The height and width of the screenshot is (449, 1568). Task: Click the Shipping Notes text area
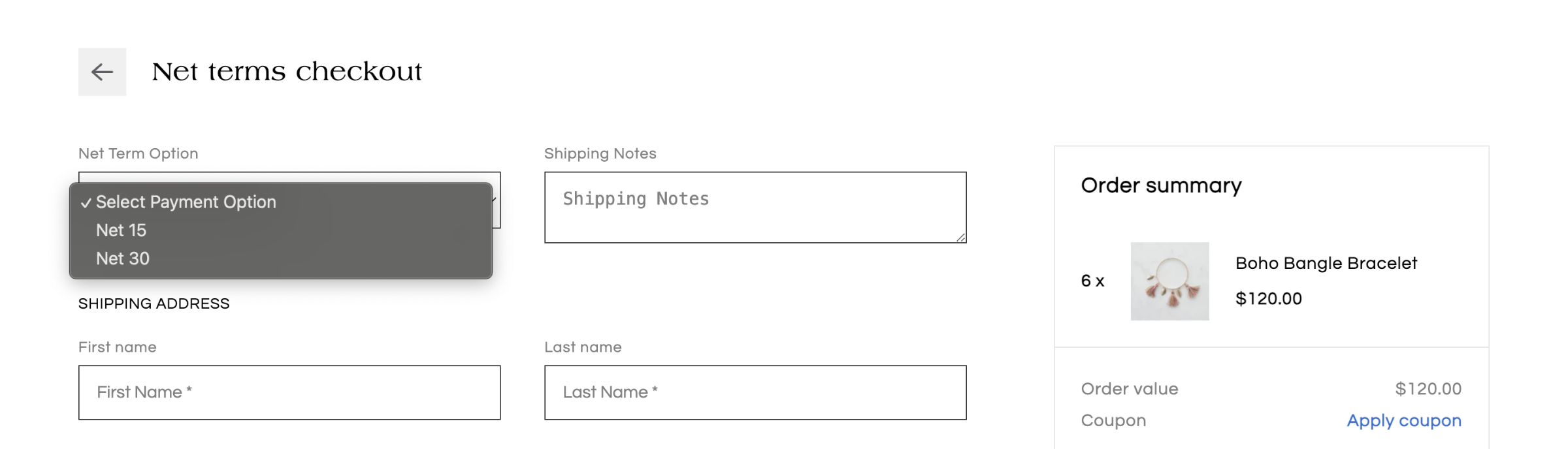click(x=755, y=208)
